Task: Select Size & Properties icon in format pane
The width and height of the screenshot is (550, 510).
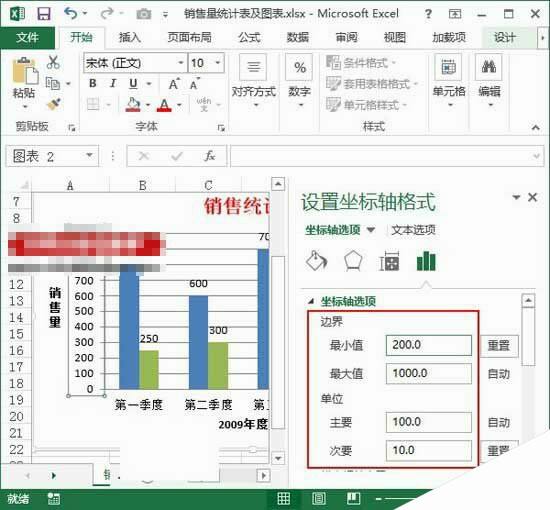Action: coord(389,261)
